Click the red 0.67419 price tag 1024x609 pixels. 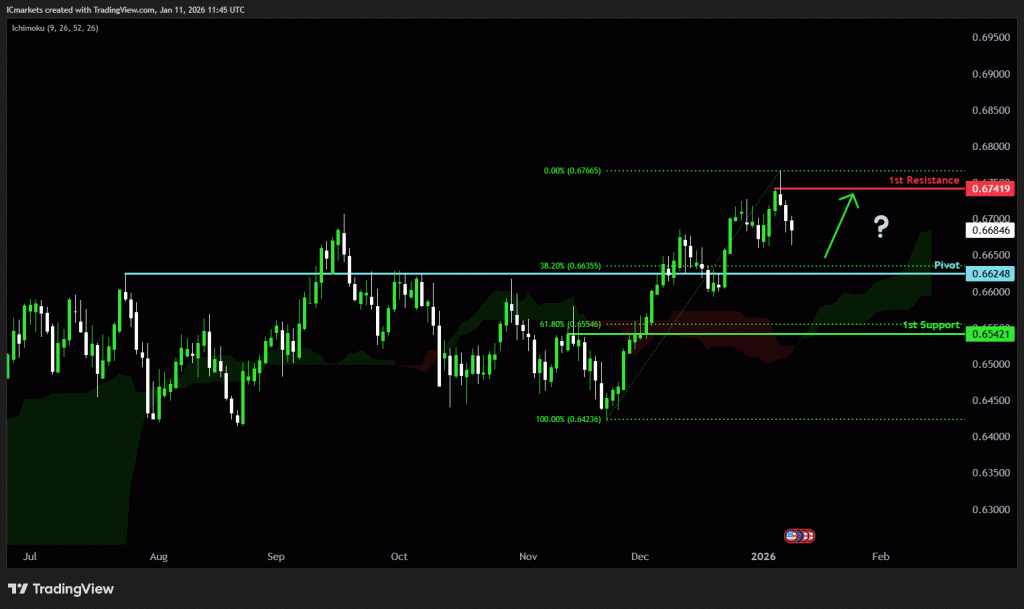point(991,188)
